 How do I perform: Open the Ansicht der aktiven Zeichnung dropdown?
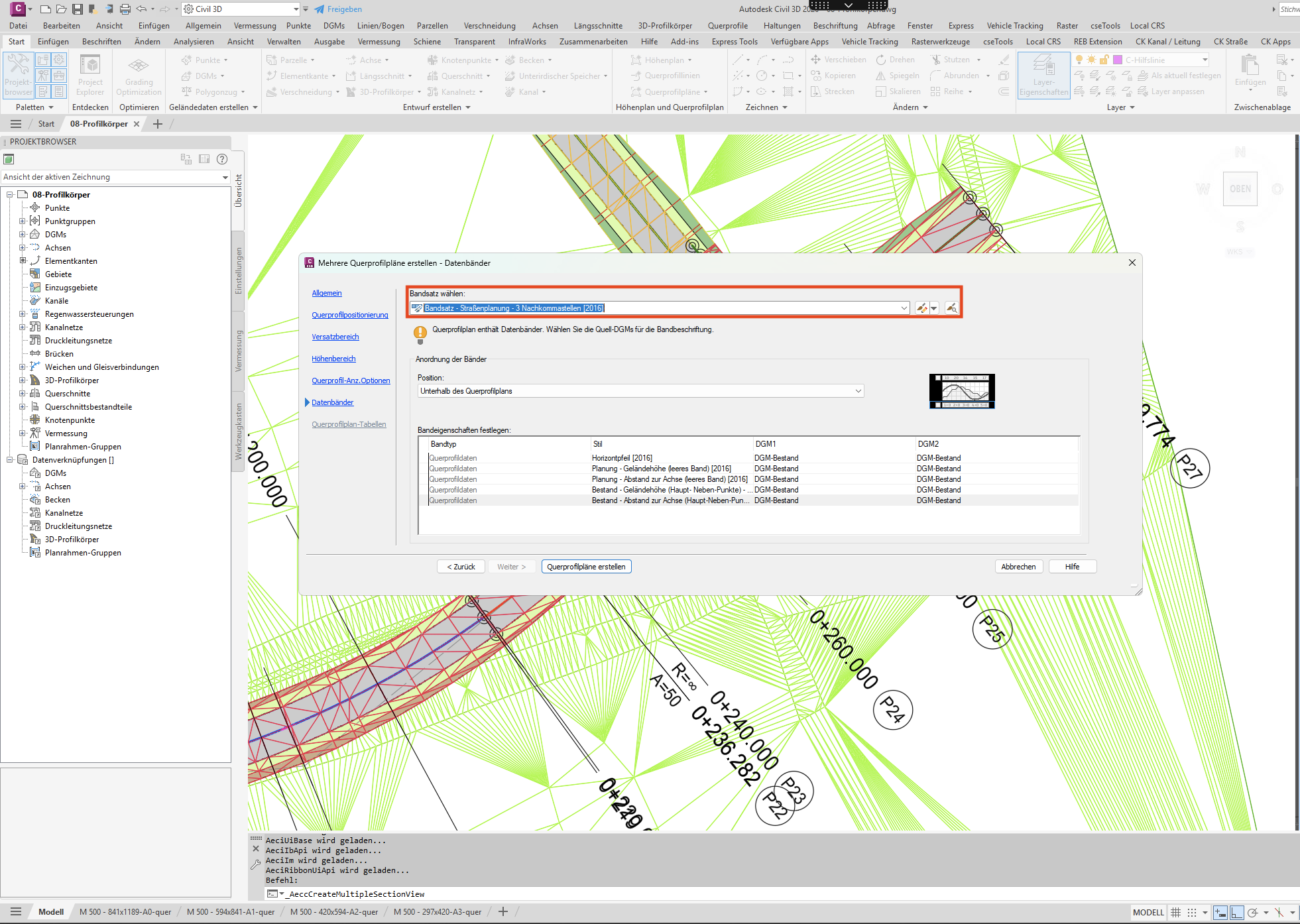click(225, 177)
